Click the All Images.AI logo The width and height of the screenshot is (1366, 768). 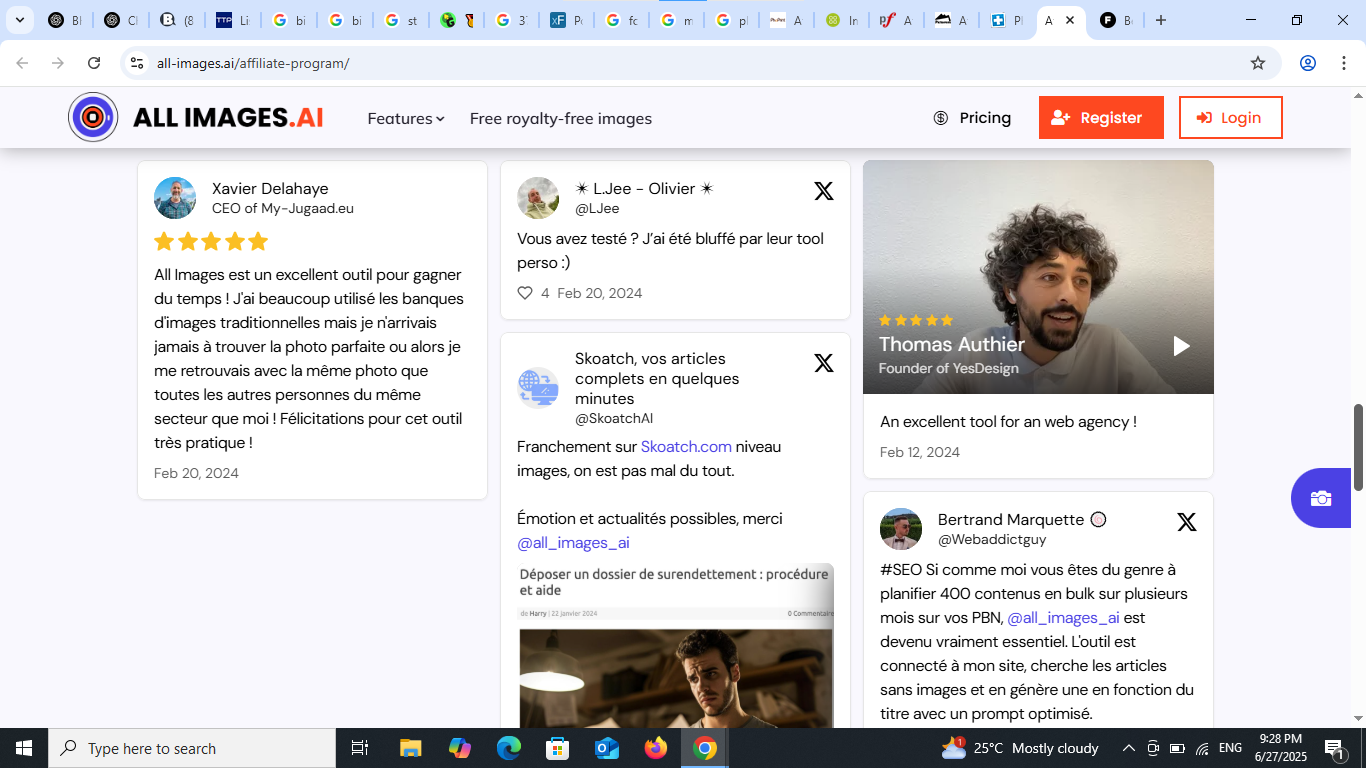pyautogui.click(x=196, y=118)
